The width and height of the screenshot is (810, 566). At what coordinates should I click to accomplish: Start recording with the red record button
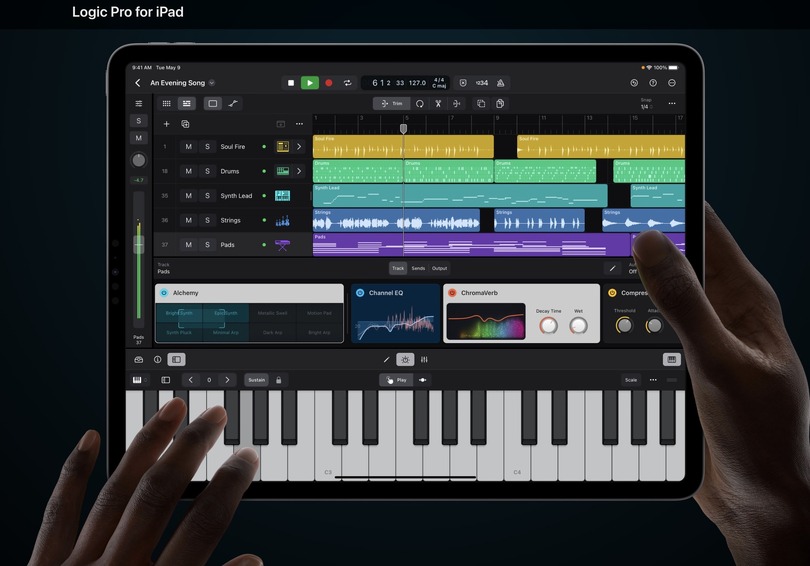pyautogui.click(x=329, y=83)
